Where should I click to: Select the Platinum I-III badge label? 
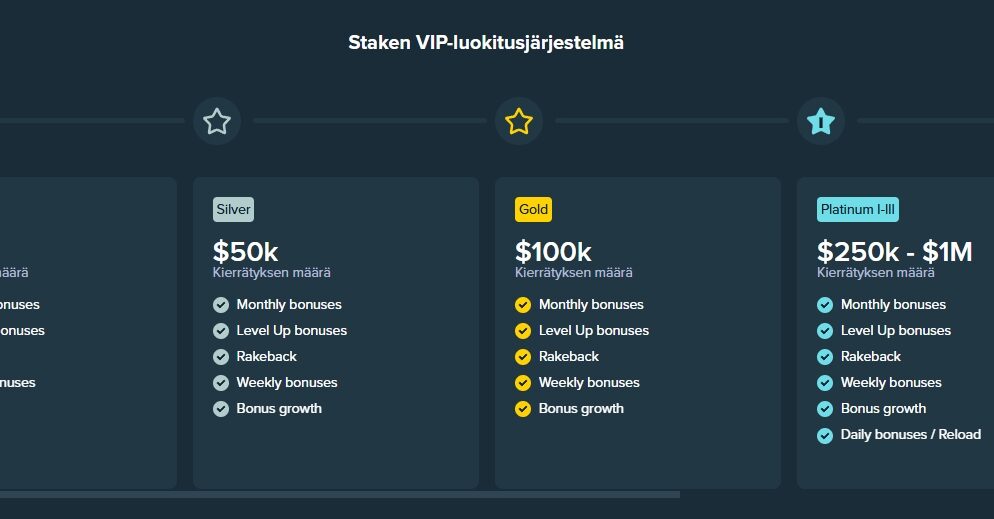pos(858,209)
